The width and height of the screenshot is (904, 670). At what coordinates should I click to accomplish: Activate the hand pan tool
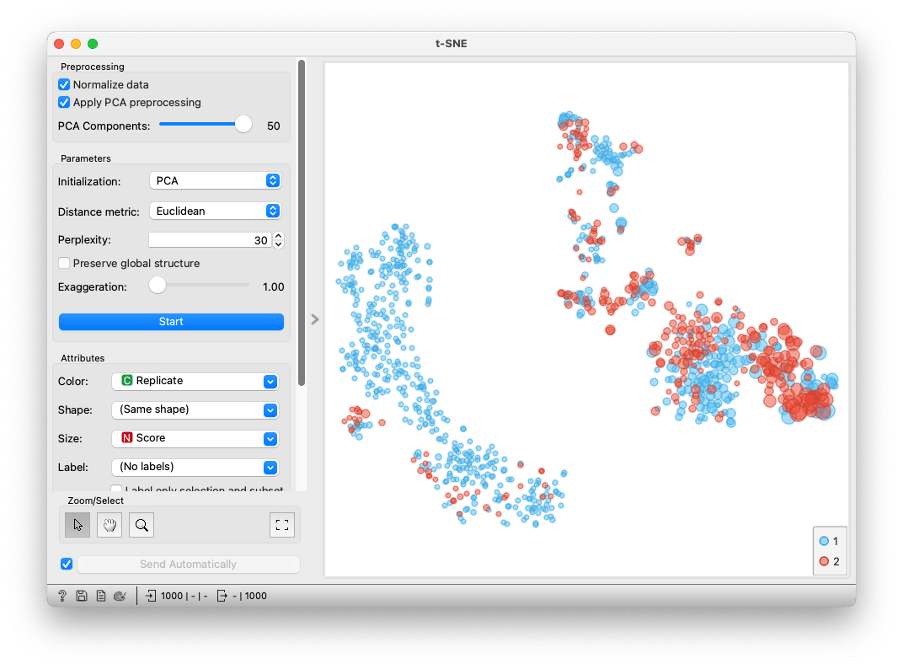110,525
